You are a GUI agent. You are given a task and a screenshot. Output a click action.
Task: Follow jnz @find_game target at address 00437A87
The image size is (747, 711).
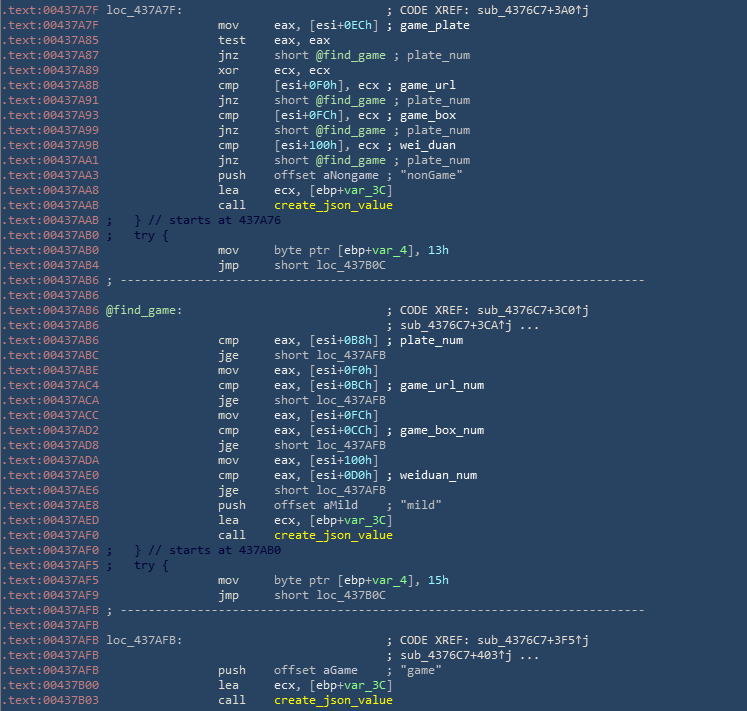(351, 55)
